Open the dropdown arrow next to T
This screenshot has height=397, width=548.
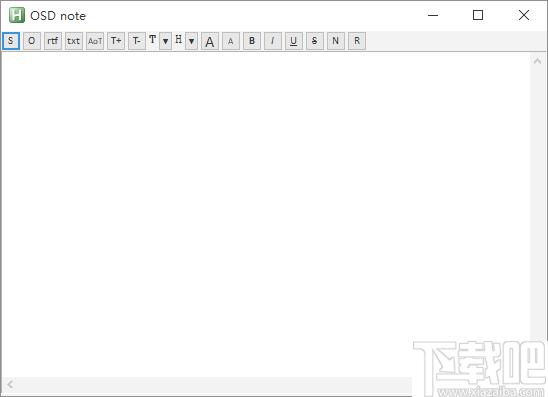tap(165, 41)
